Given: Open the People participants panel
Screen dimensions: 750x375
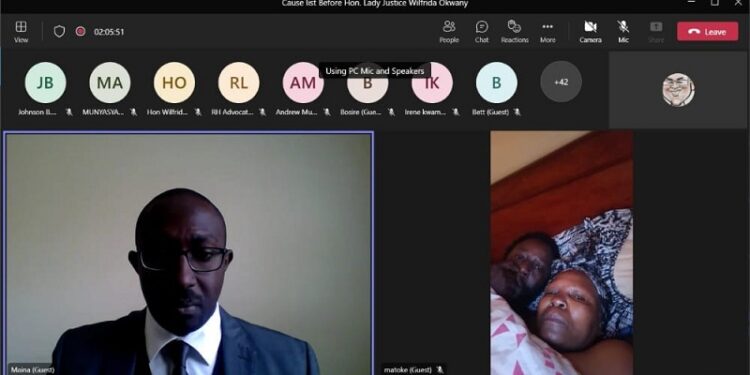Looking at the screenshot, I should 449,32.
